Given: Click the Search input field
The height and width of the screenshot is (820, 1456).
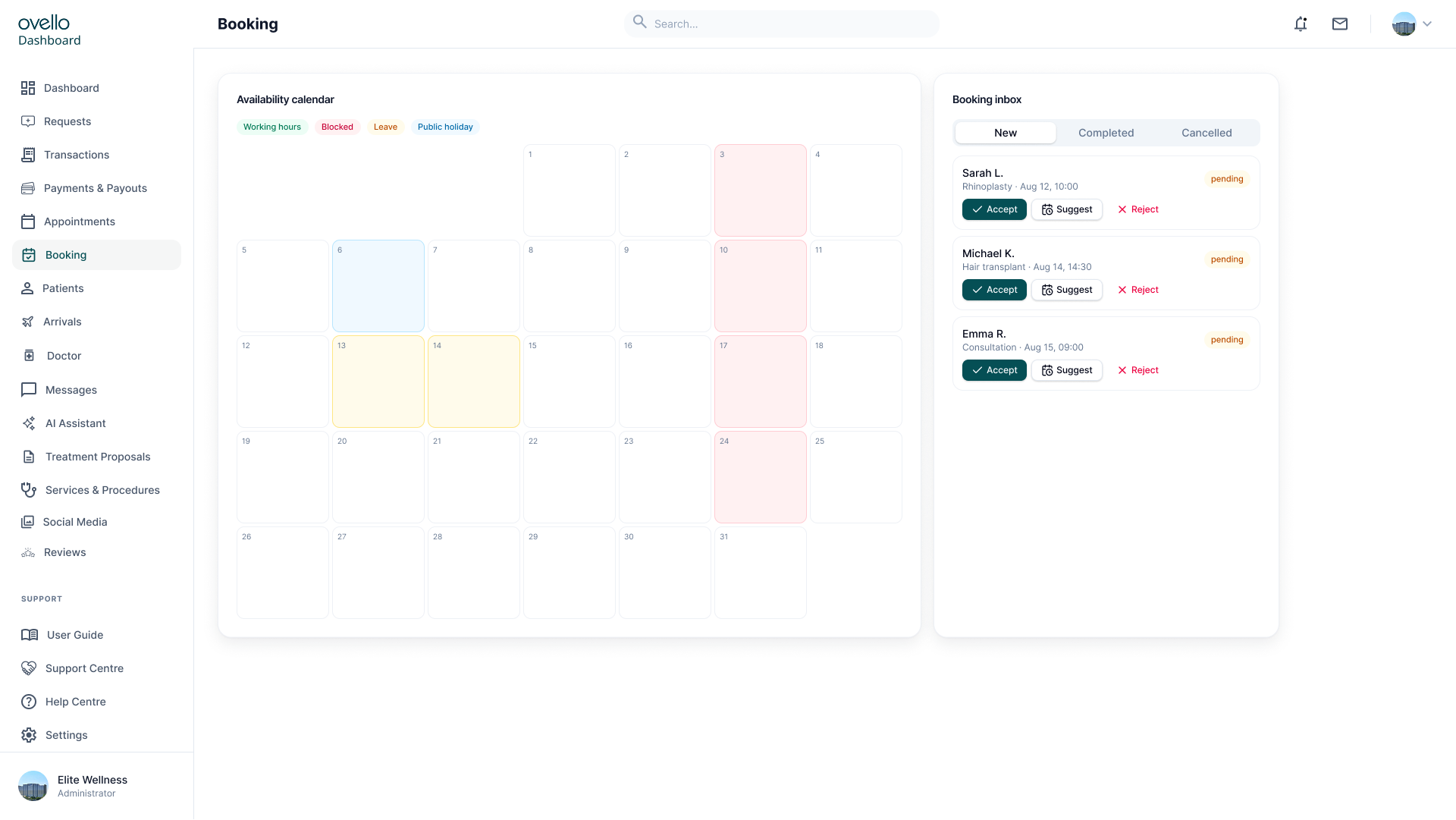Looking at the screenshot, I should point(781,24).
